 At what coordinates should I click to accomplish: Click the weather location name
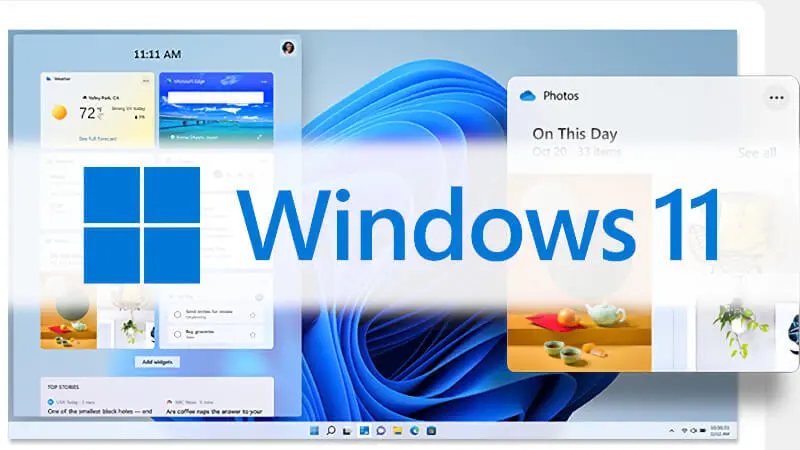click(x=104, y=97)
